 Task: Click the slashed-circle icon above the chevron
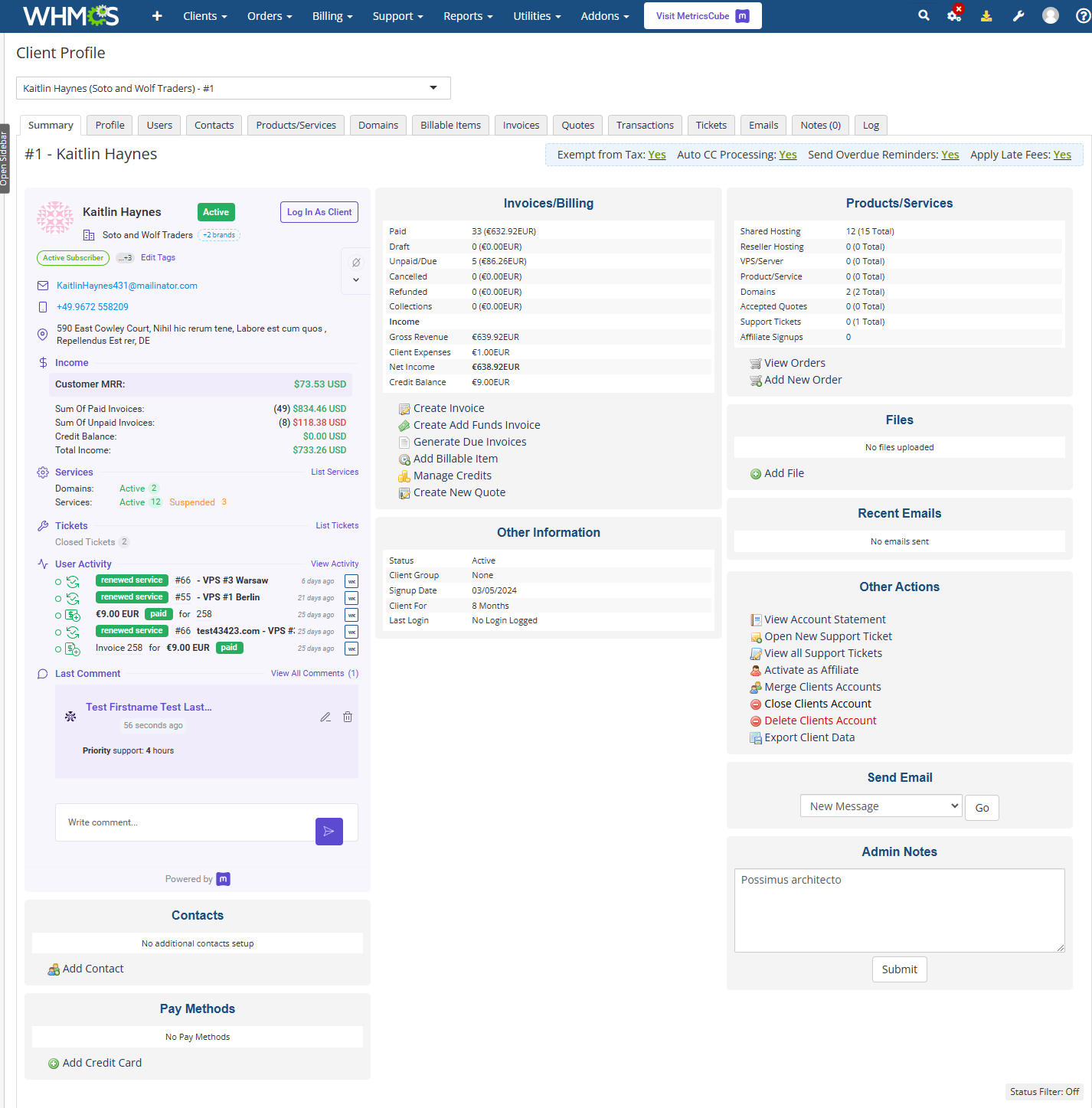coord(356,263)
